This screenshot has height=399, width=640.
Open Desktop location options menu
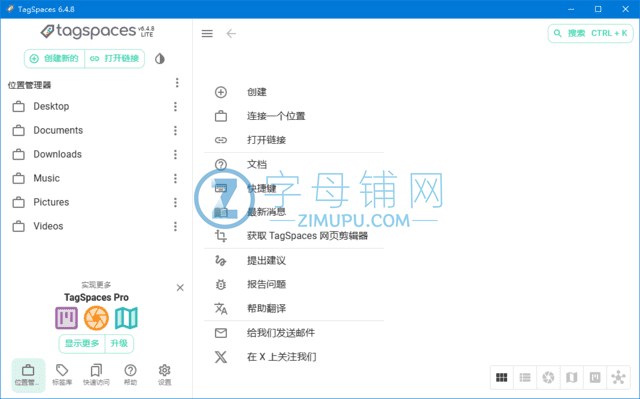click(175, 106)
